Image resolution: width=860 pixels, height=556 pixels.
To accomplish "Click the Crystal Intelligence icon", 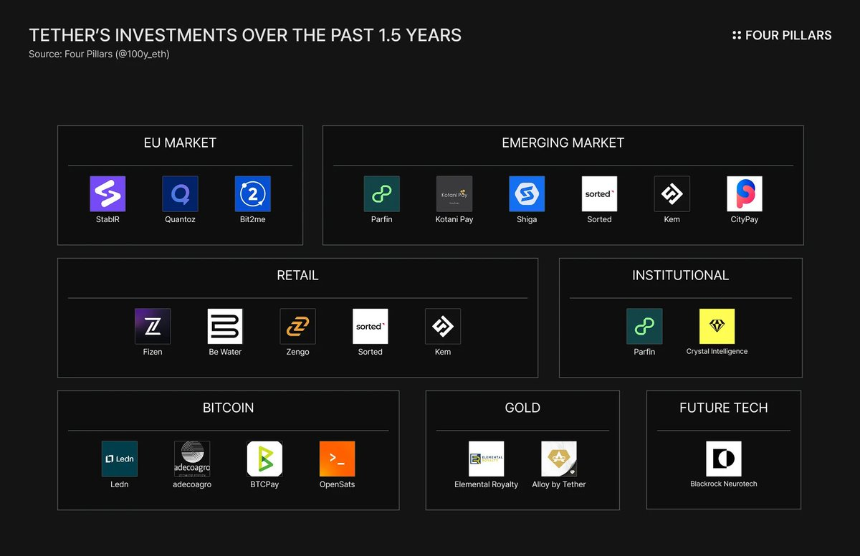I will coord(717,326).
